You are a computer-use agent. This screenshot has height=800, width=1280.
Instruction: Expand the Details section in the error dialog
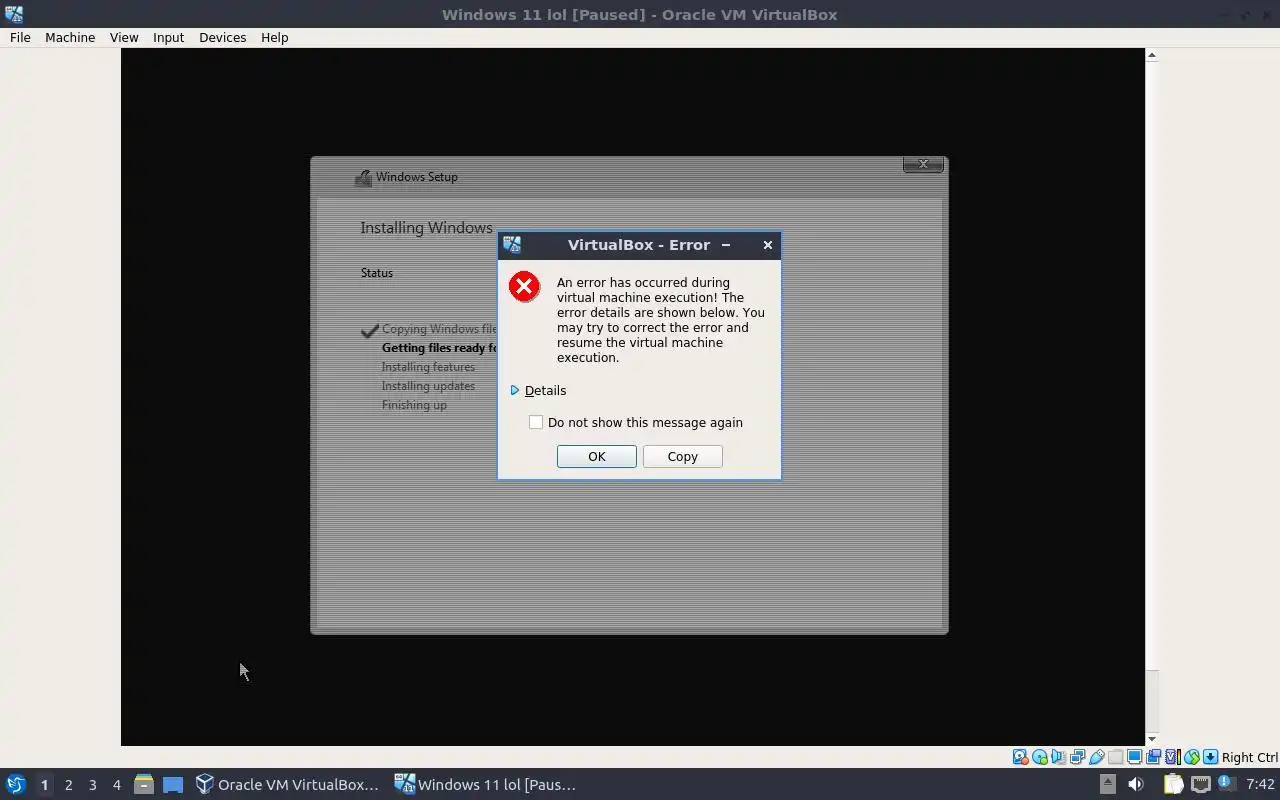(x=538, y=390)
